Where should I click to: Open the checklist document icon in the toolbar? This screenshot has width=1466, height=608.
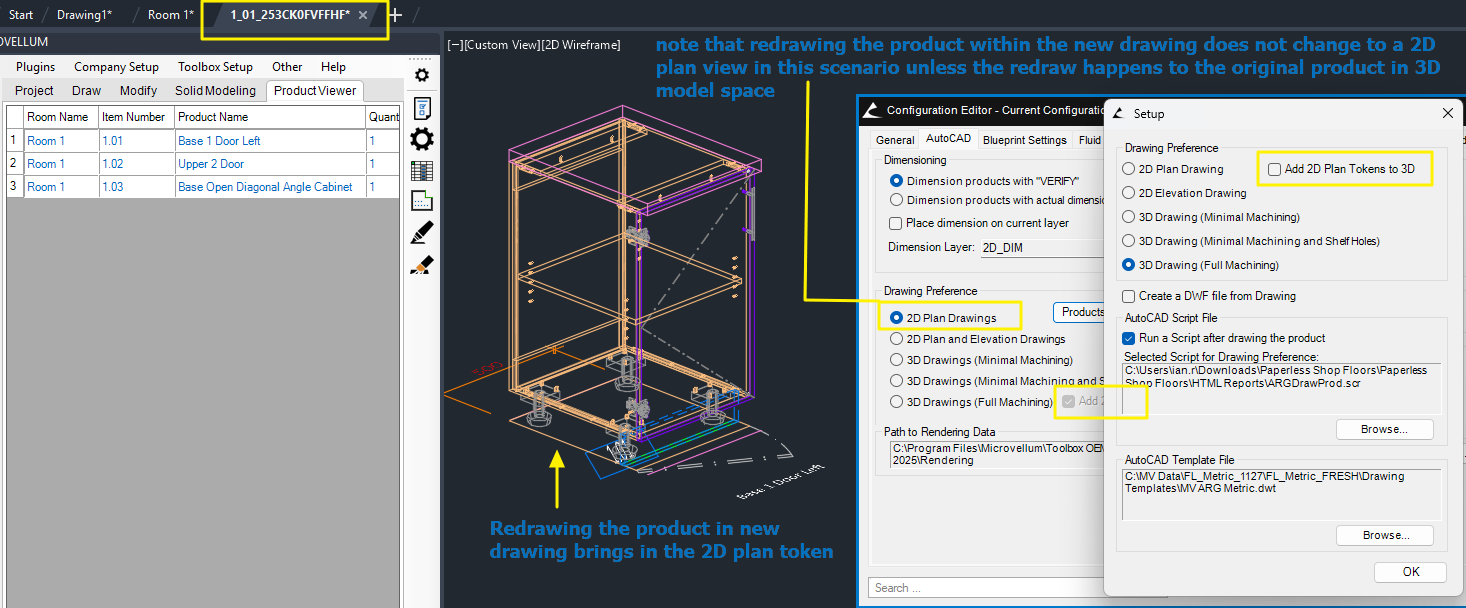[x=422, y=107]
